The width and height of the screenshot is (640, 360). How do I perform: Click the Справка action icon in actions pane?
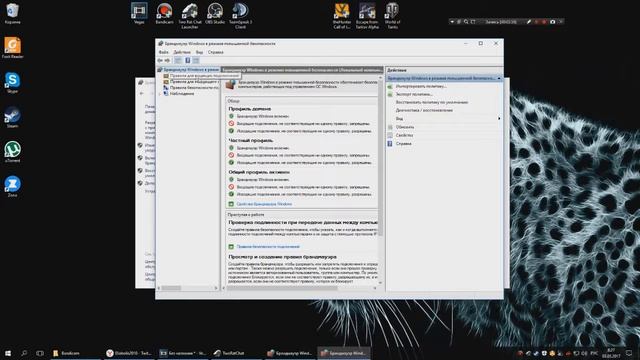click(390, 144)
